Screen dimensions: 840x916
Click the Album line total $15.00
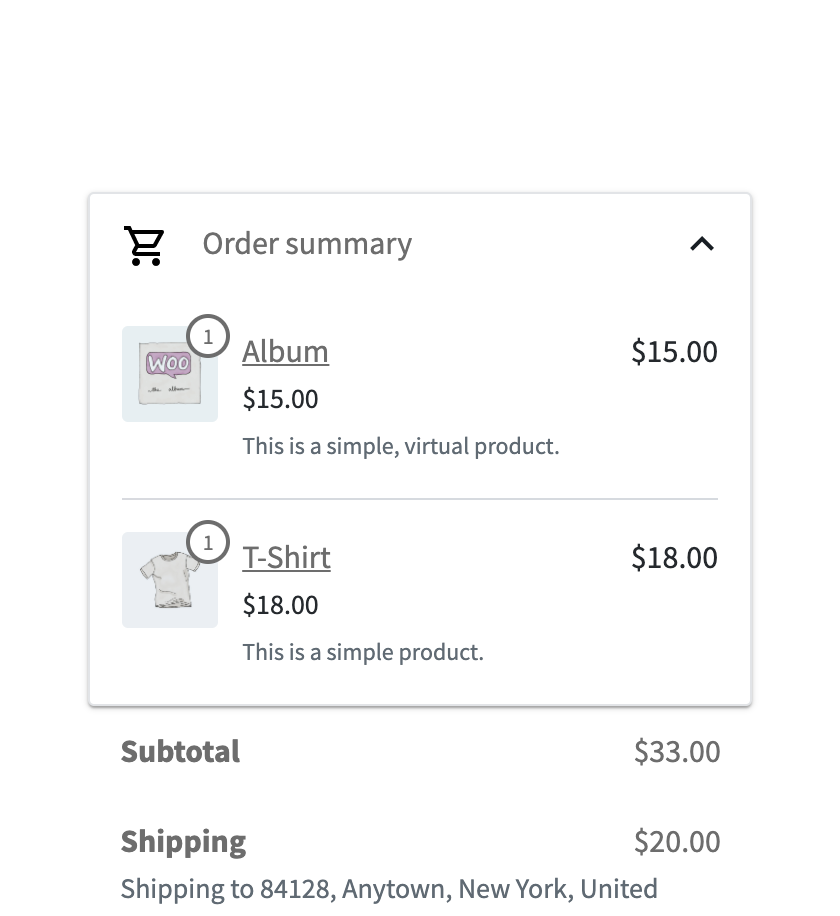coord(674,352)
